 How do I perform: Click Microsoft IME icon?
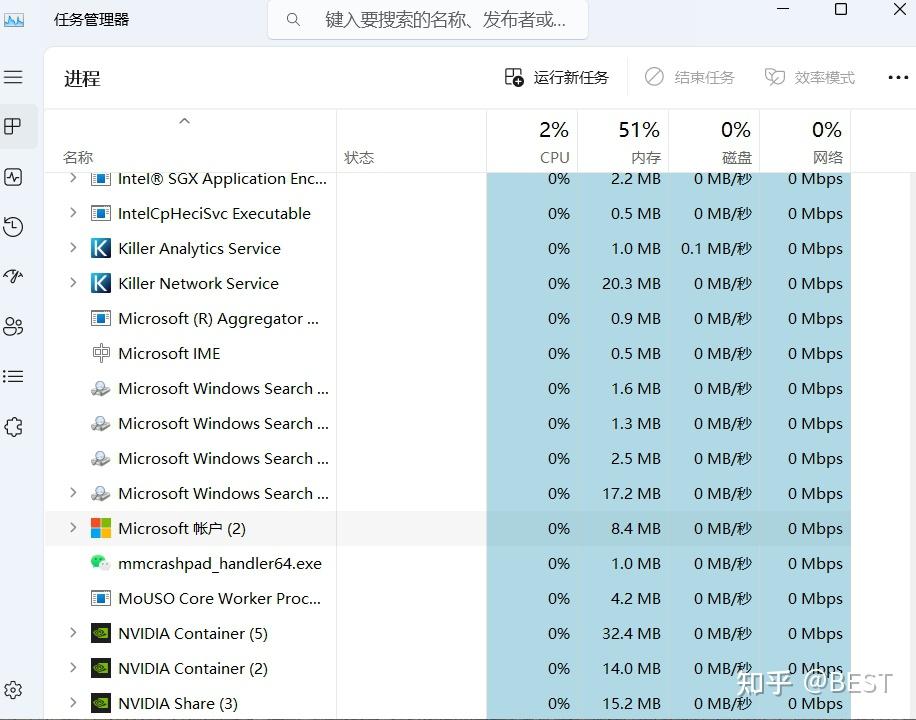(x=100, y=353)
